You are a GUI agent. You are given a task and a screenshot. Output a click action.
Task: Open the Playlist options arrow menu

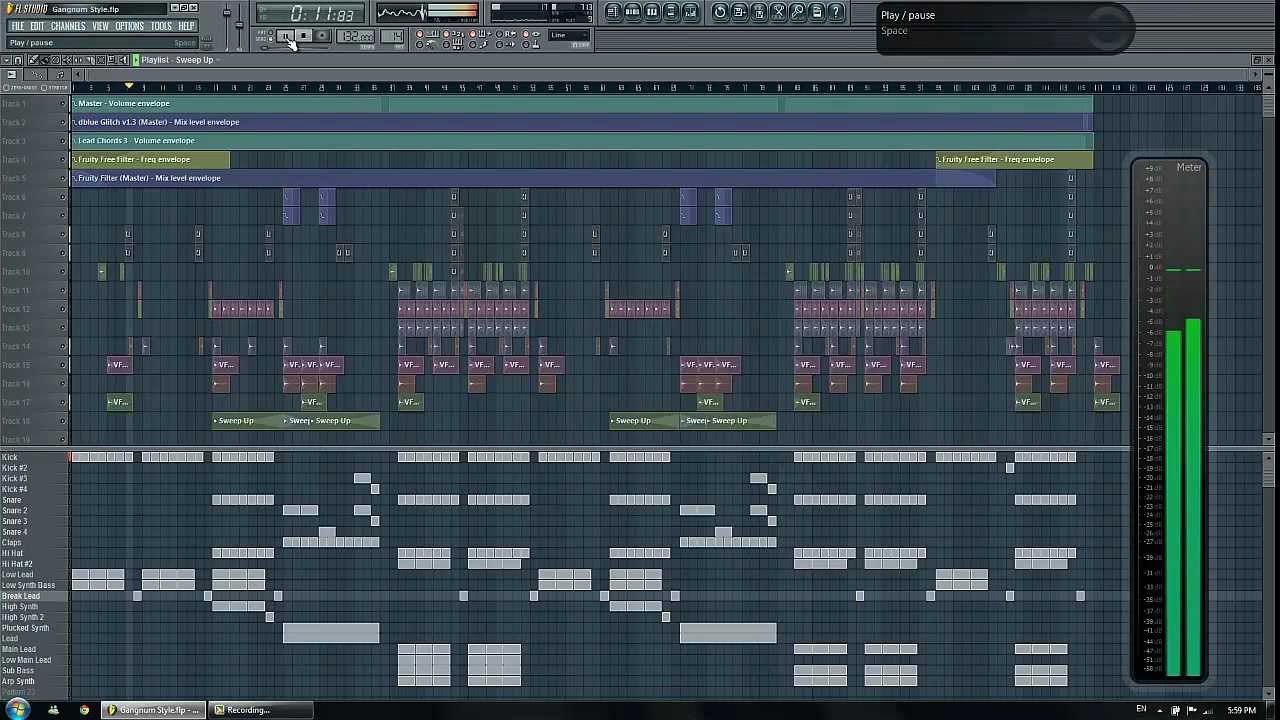[x=7, y=60]
